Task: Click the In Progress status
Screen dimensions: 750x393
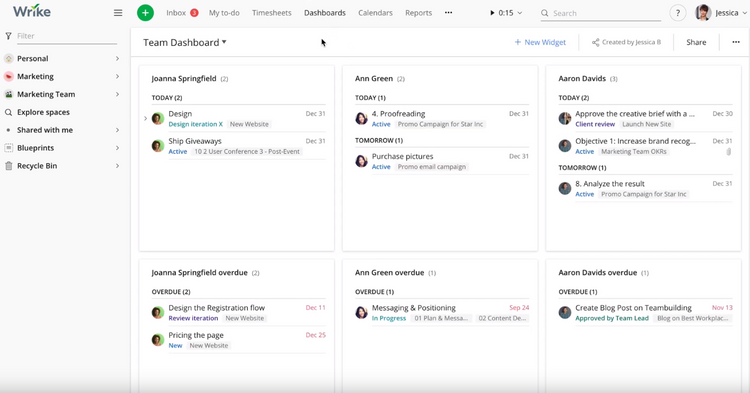Action: (389, 318)
